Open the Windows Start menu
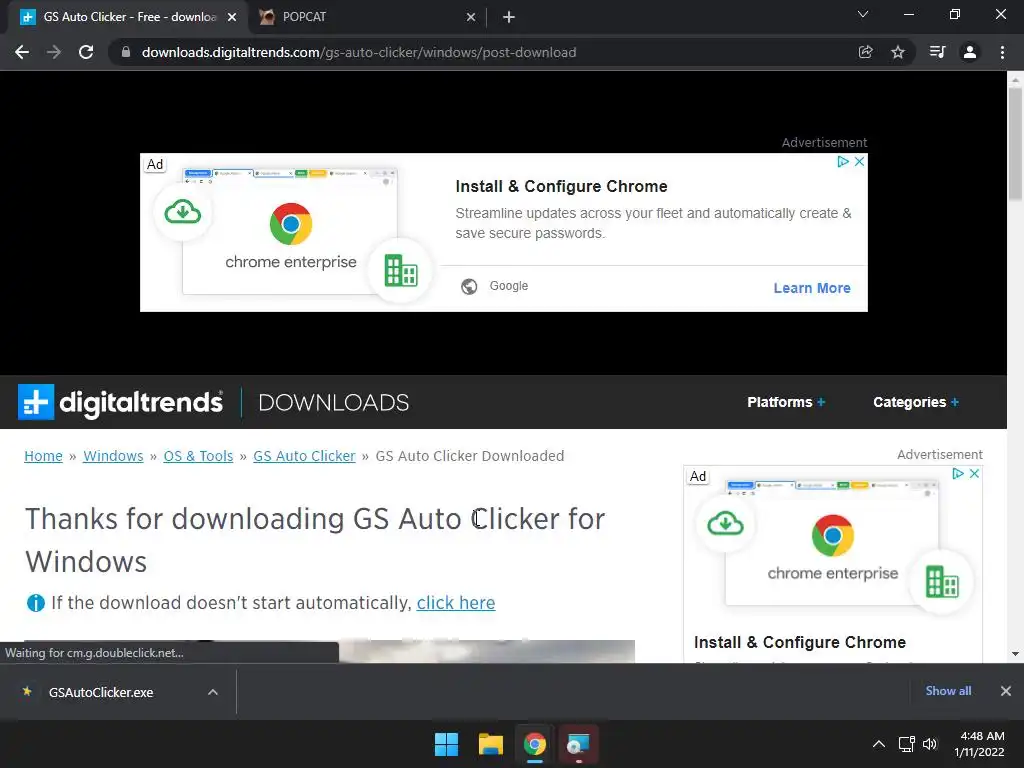 point(447,744)
